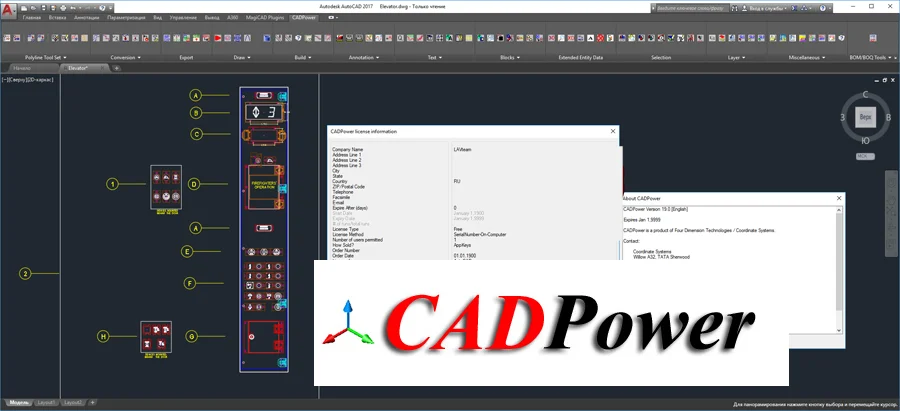Click Вход в службы sign-in button

coord(764,8)
